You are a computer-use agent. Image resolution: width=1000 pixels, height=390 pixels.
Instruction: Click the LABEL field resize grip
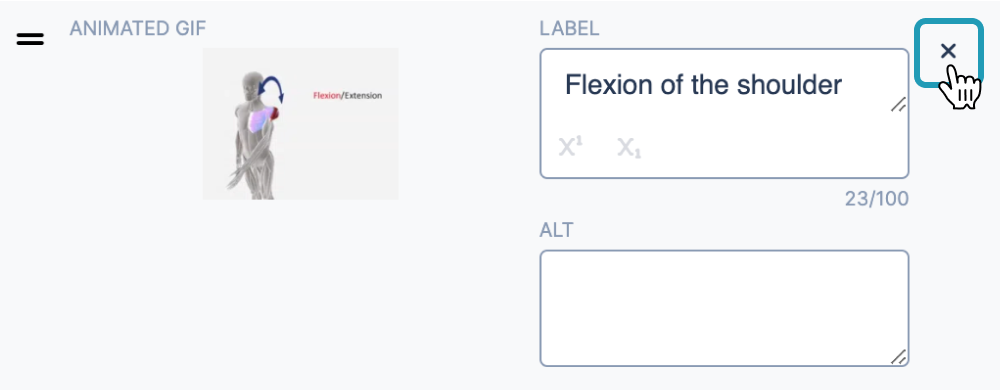898,105
